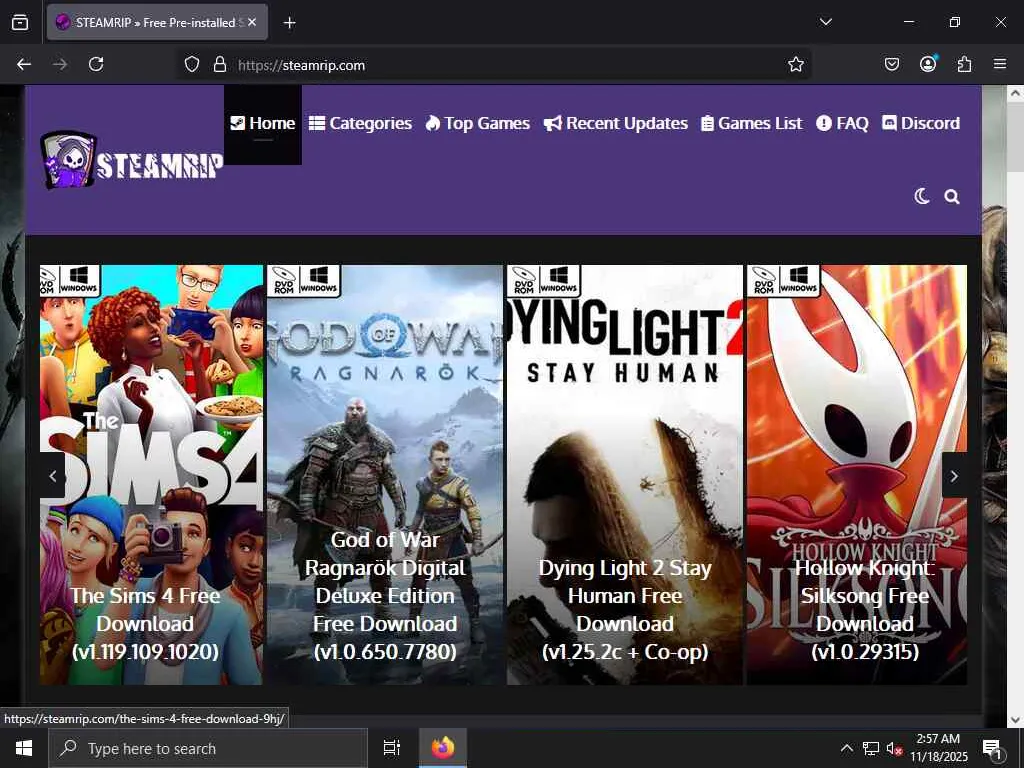Open the tracking protection shield icon
This screenshot has width=1024, height=768.
pyautogui.click(x=191, y=65)
